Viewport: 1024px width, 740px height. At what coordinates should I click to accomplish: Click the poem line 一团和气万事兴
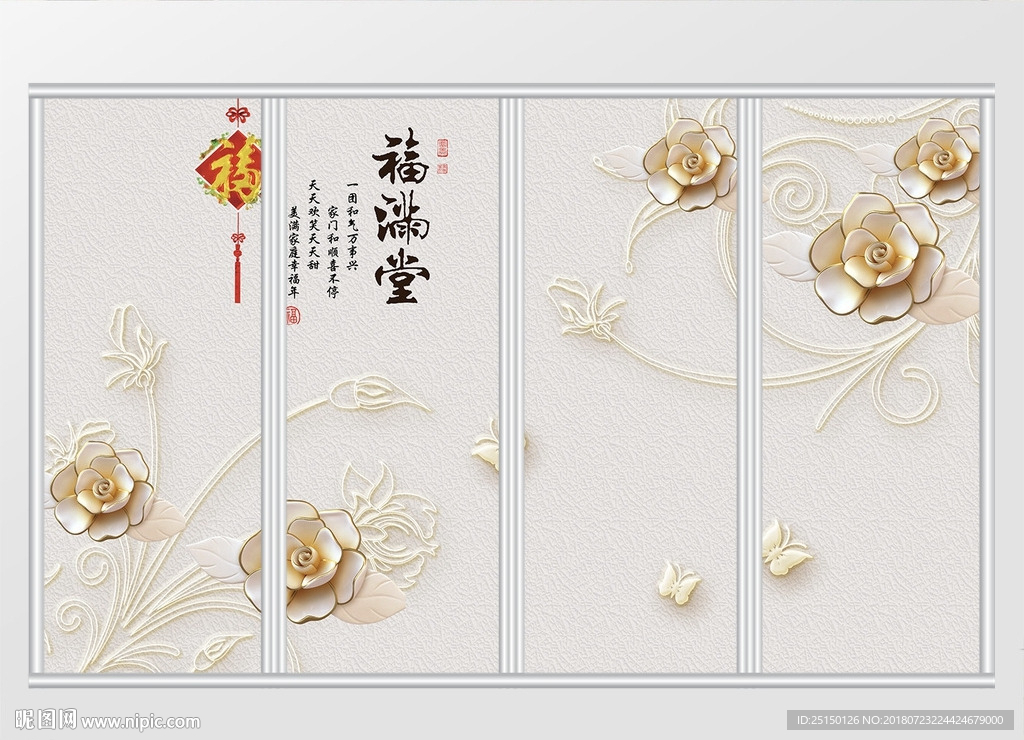353,226
